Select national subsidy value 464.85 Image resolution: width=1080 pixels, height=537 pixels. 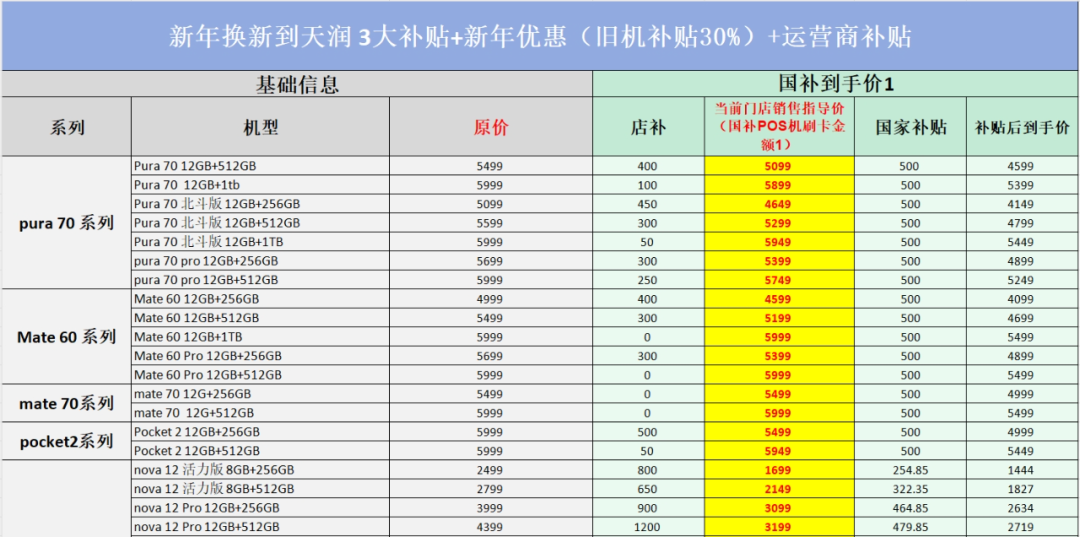(x=911, y=508)
